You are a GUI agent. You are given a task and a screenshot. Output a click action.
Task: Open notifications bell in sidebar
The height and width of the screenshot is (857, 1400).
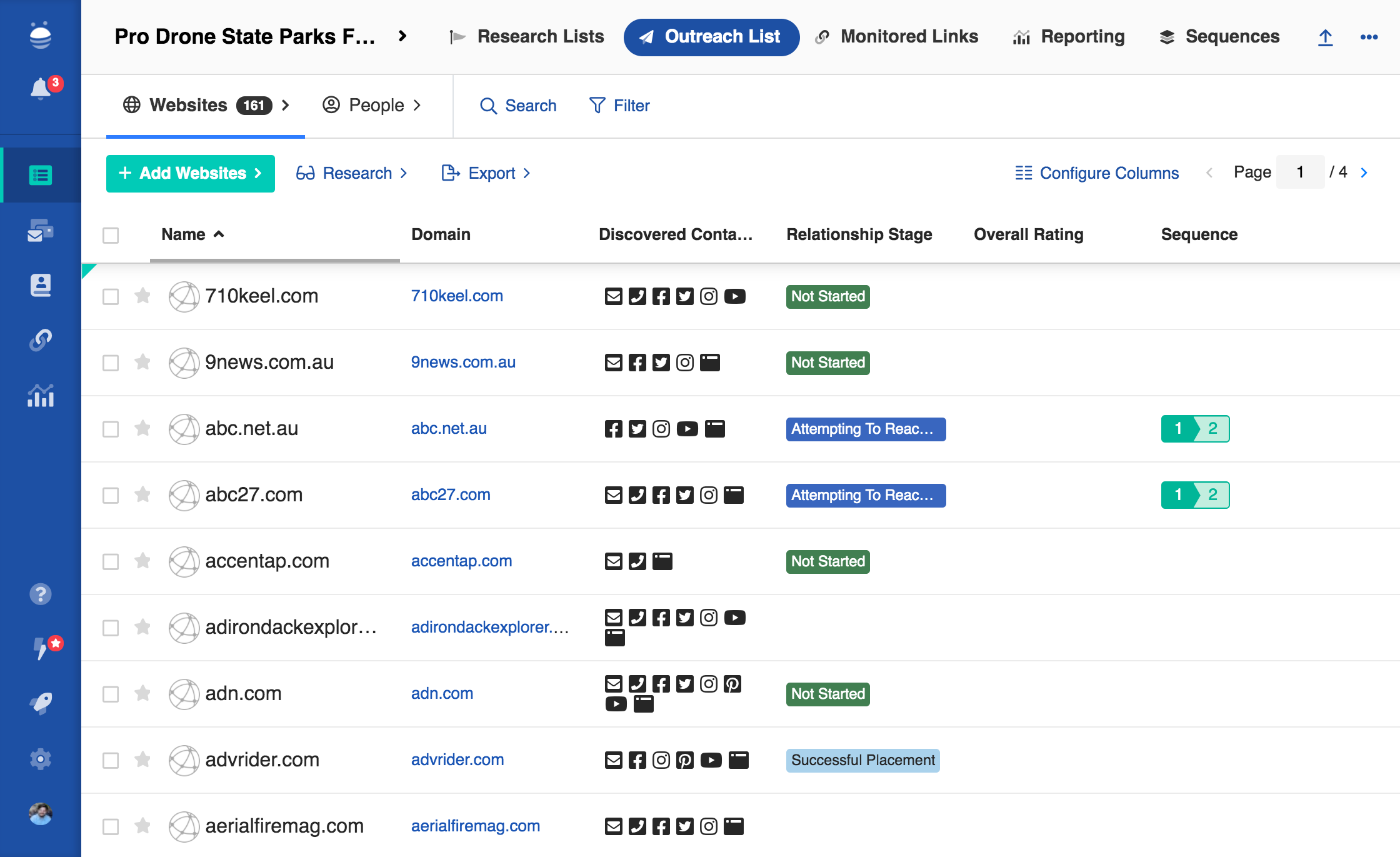coord(41,89)
